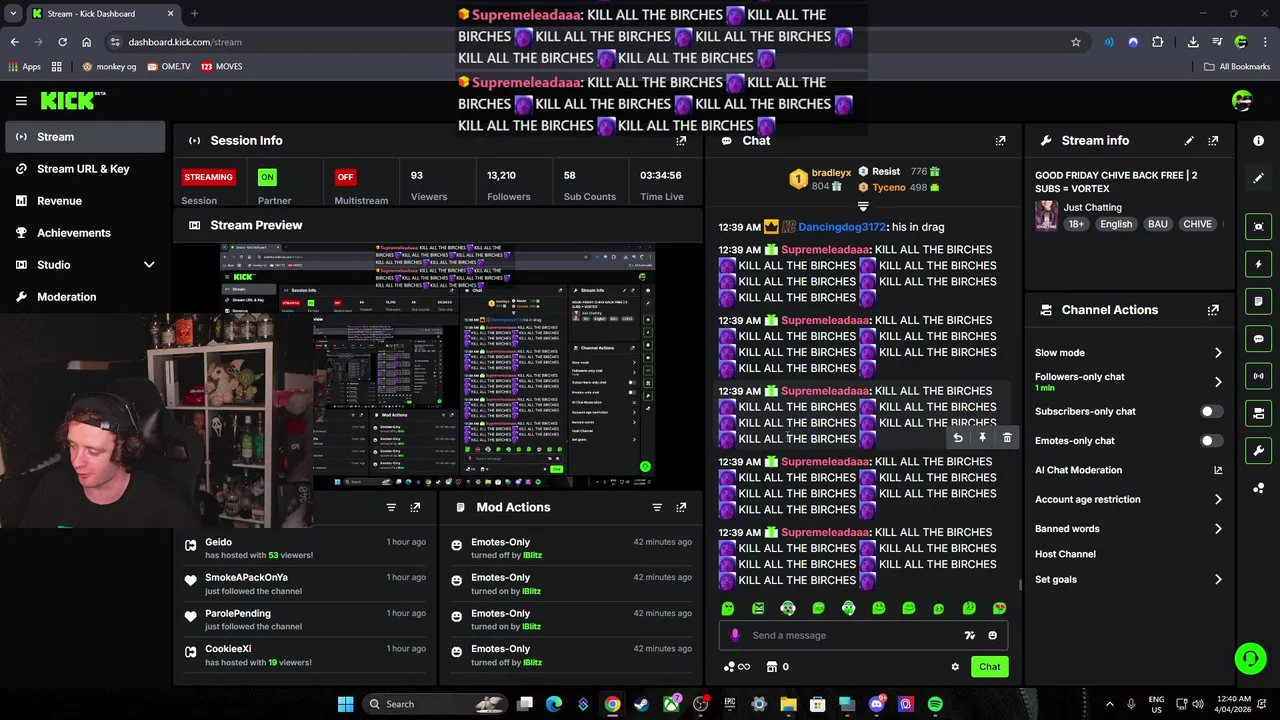
Task: Edit Stream info with pencil icon
Action: [x=1189, y=141]
